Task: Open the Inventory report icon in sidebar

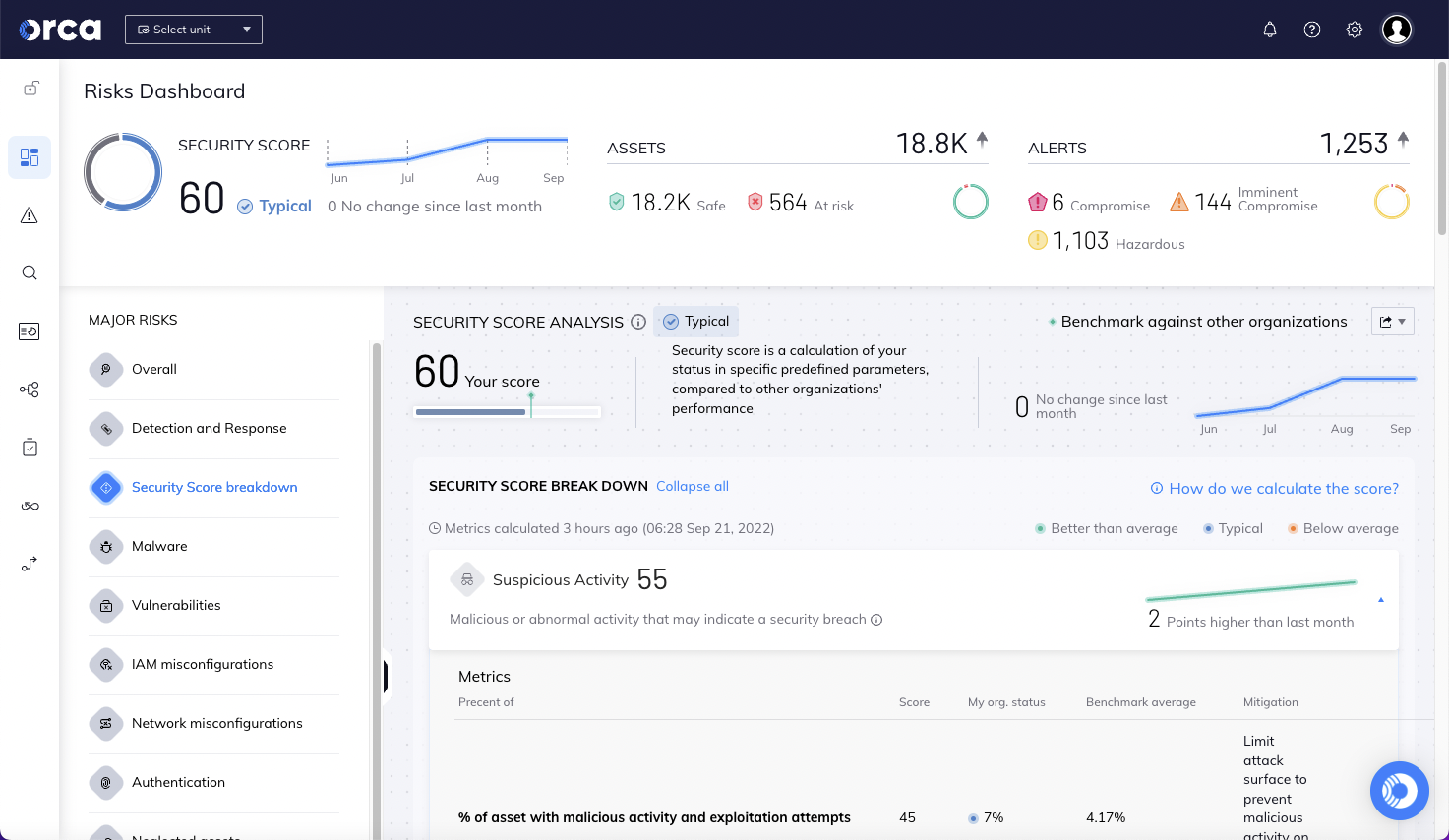Action: click(30, 331)
